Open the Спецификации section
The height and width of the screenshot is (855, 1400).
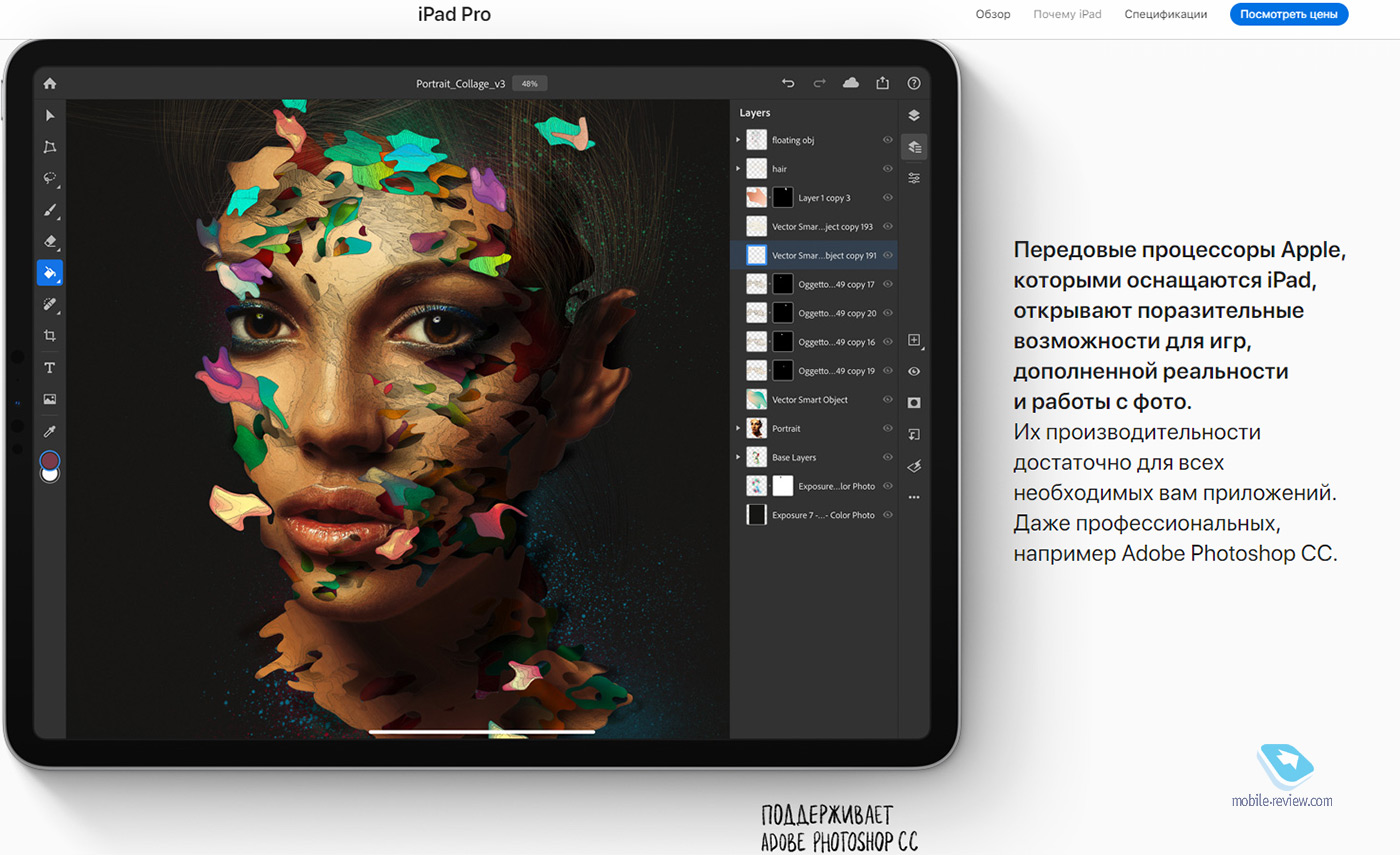tap(1165, 14)
